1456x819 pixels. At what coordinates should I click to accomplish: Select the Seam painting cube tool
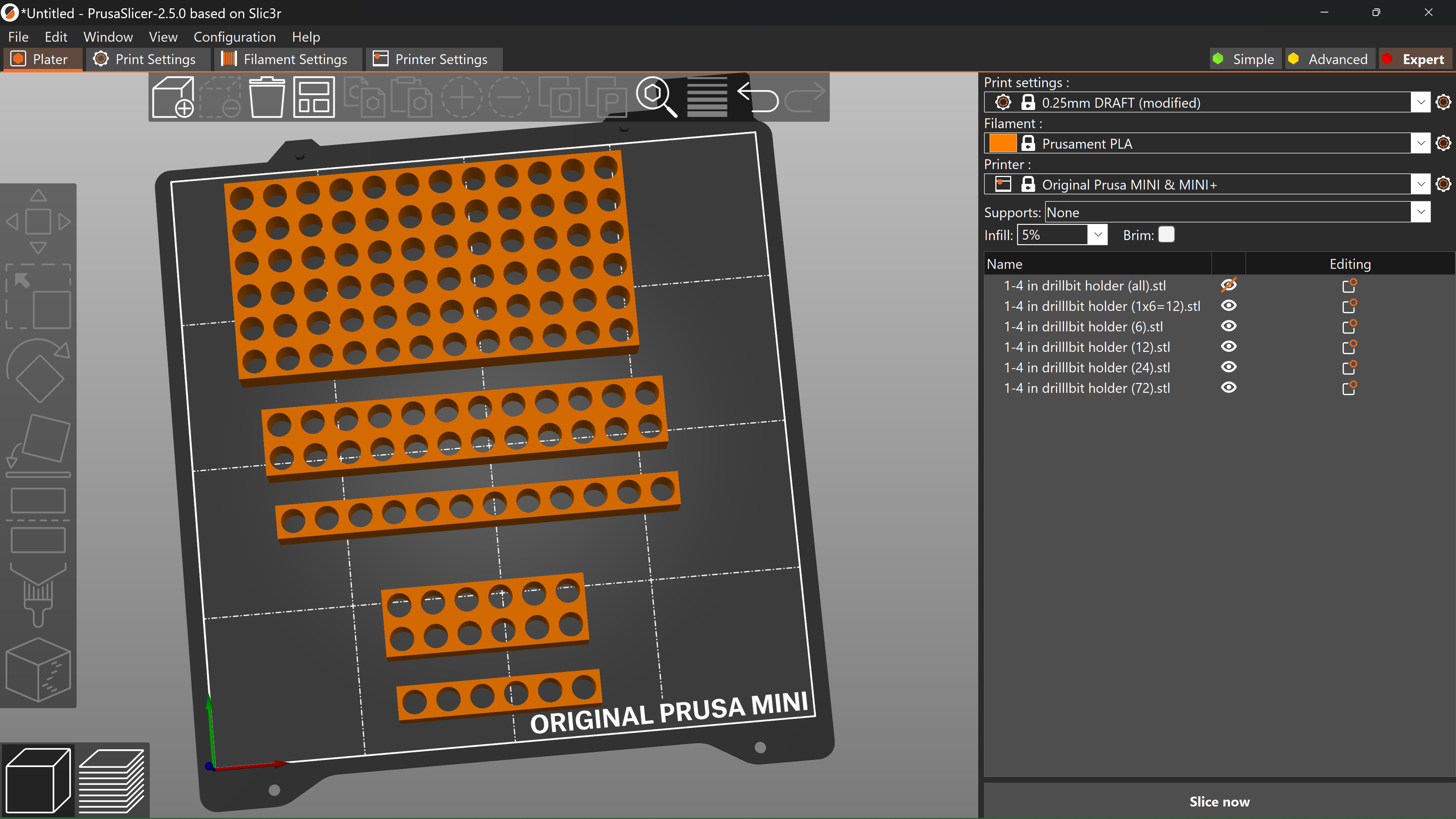point(38,669)
